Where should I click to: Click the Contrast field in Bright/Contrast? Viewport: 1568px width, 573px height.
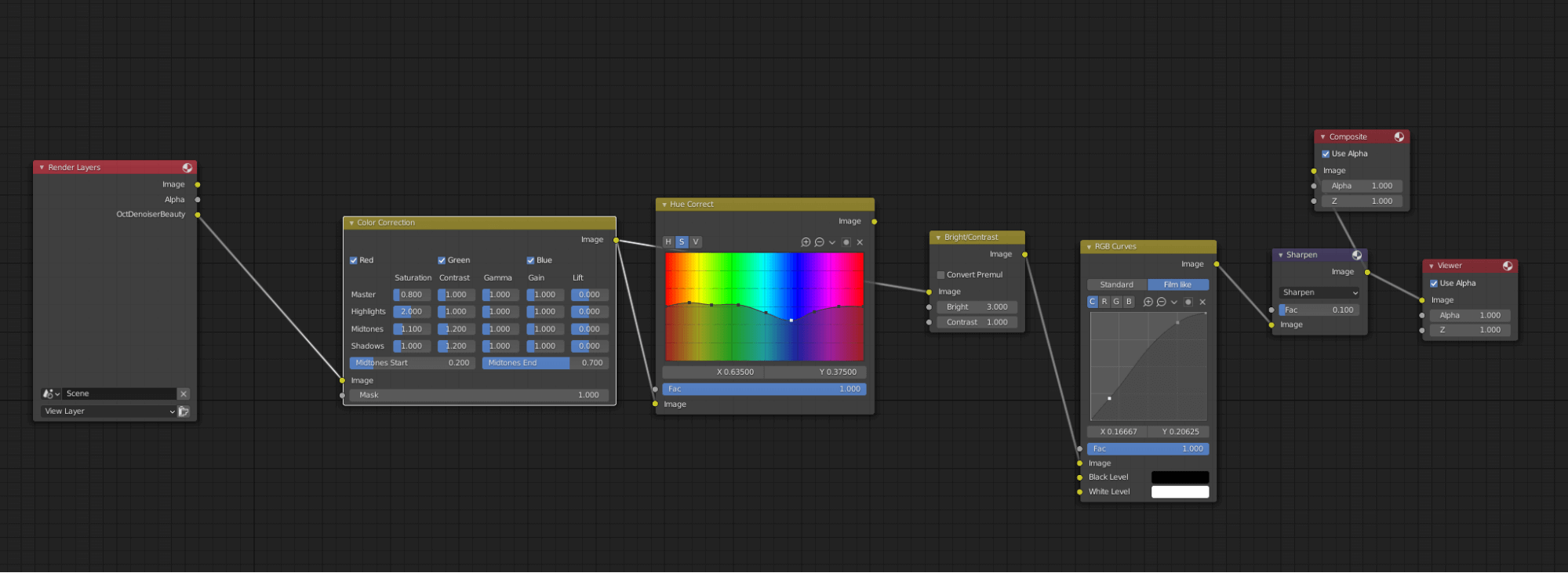tap(977, 323)
